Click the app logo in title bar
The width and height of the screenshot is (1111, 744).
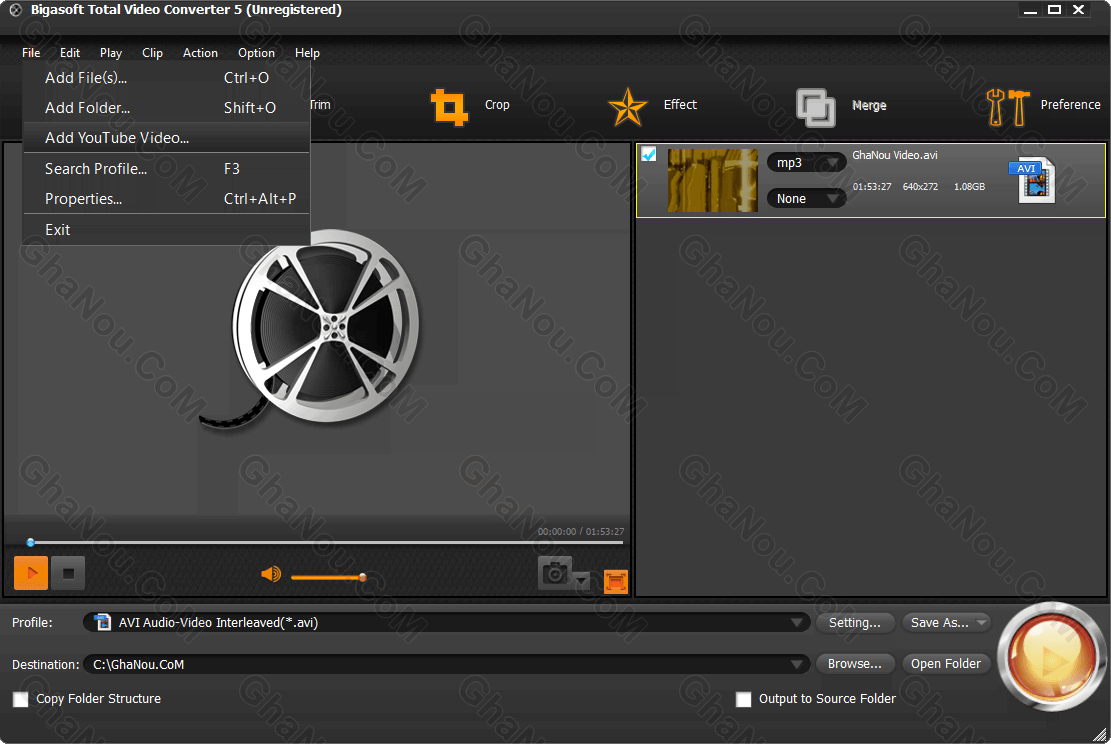click(x=15, y=10)
